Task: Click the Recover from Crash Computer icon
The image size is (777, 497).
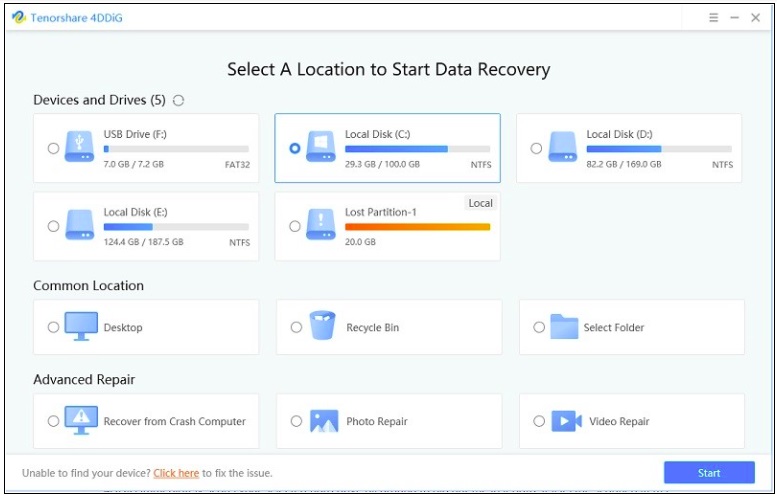Action: click(81, 421)
